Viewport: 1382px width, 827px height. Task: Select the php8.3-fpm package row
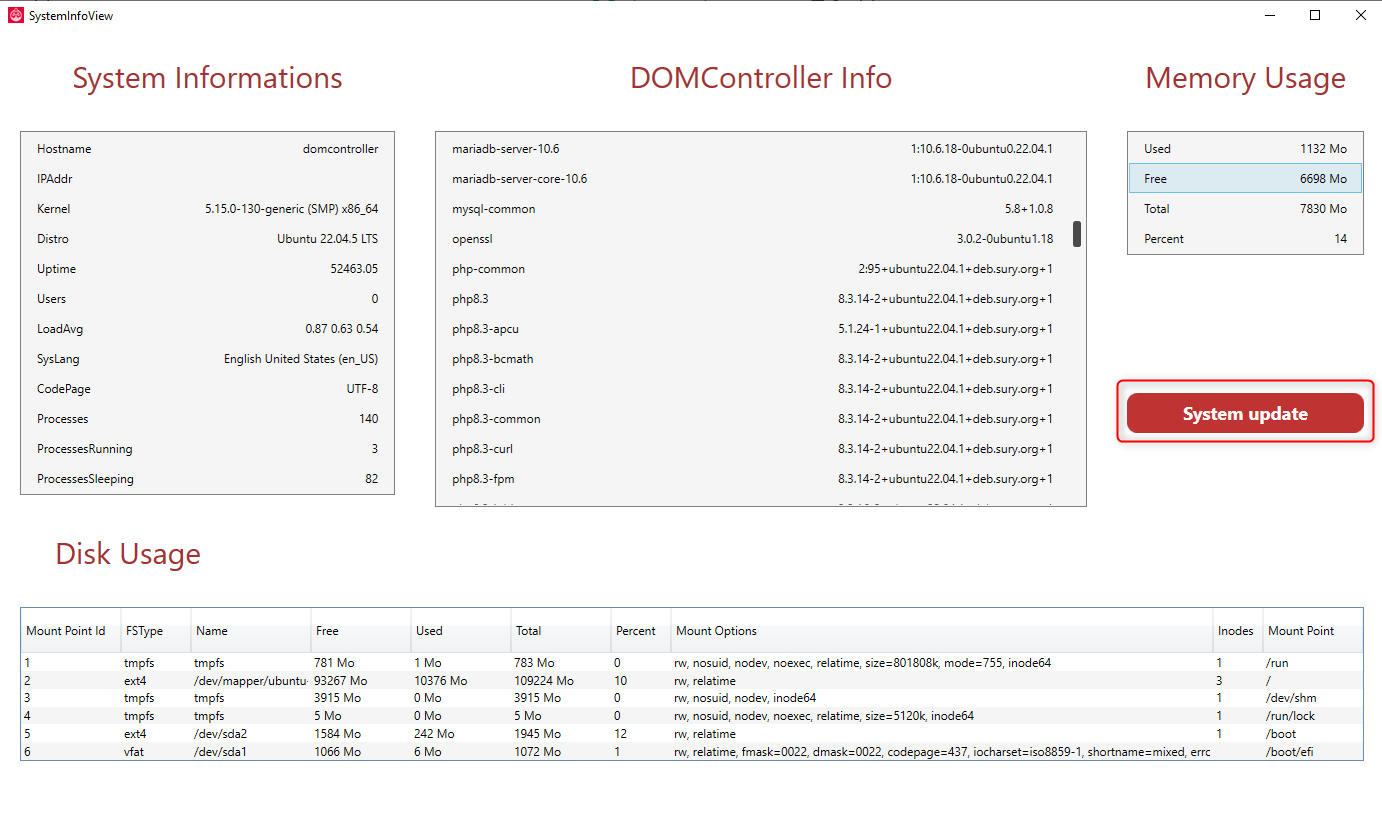click(x=752, y=479)
